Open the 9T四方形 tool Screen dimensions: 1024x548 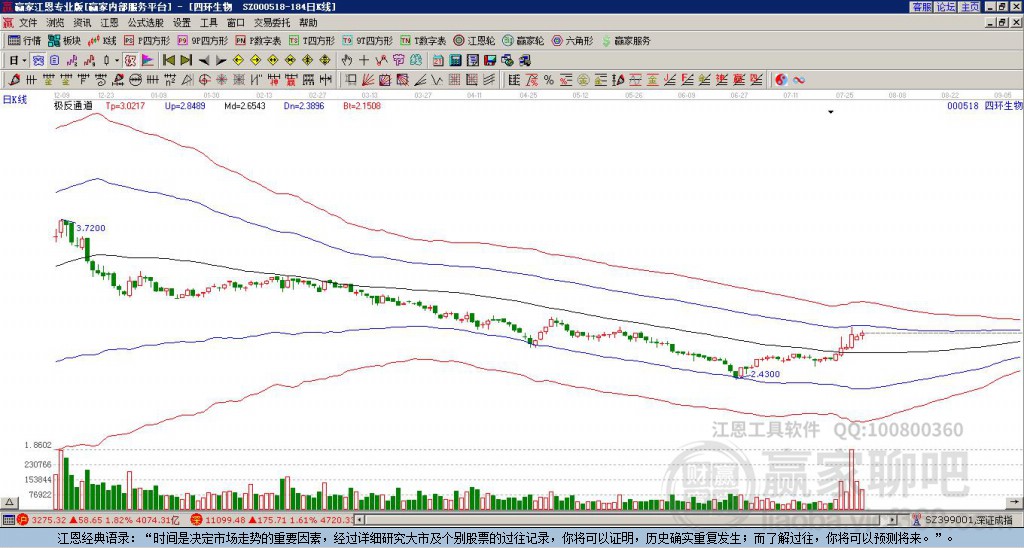(367, 40)
